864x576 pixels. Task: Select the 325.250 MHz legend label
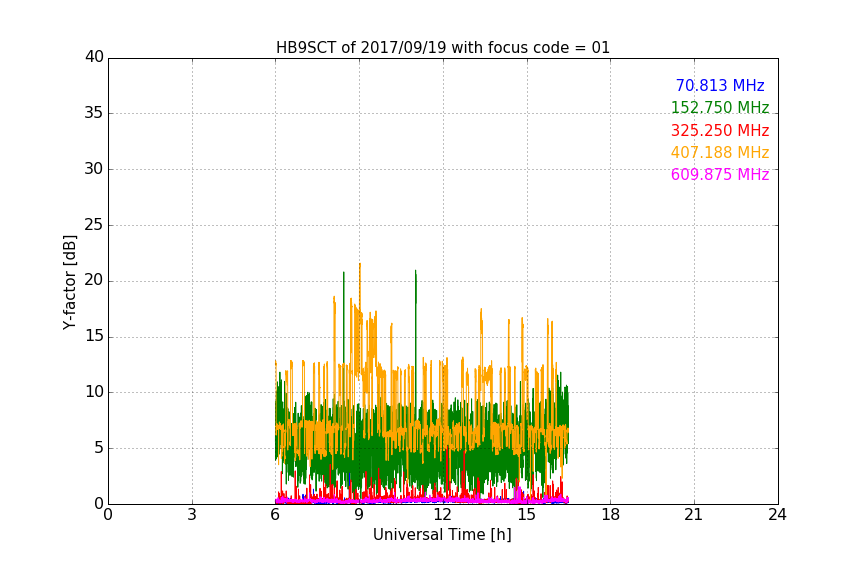[x=720, y=130]
